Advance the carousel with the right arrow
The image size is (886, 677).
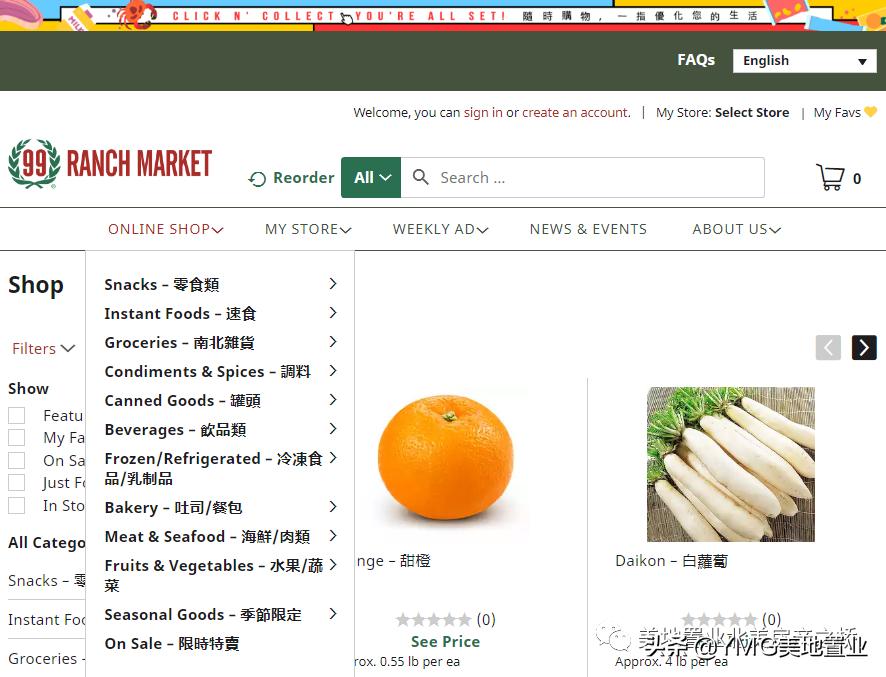pos(864,347)
